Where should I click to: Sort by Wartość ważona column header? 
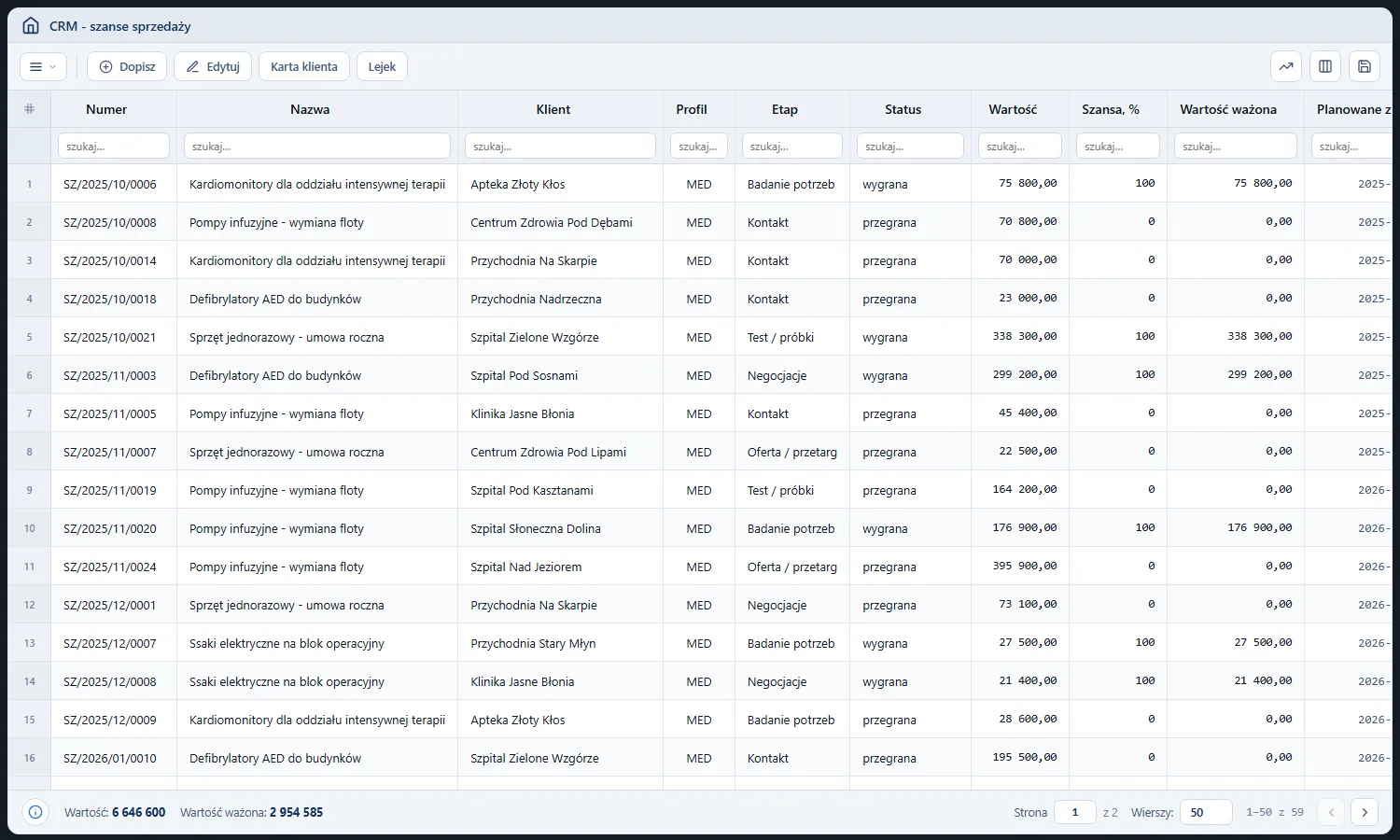pos(1228,109)
